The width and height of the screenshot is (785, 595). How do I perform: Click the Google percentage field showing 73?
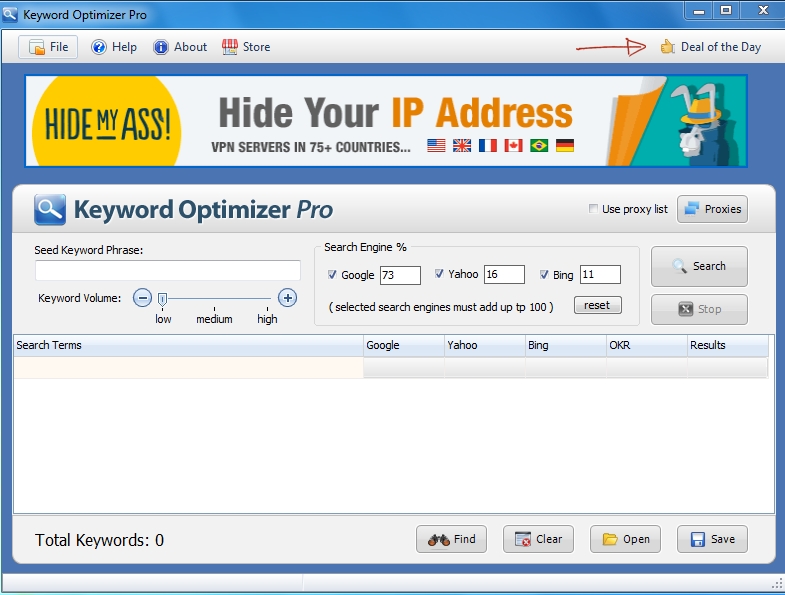[x=401, y=275]
